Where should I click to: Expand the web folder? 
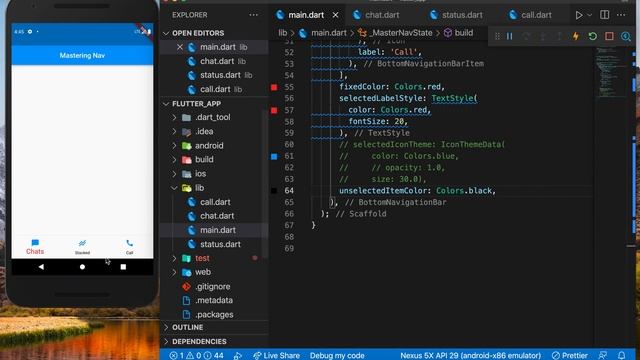pyautogui.click(x=174, y=272)
